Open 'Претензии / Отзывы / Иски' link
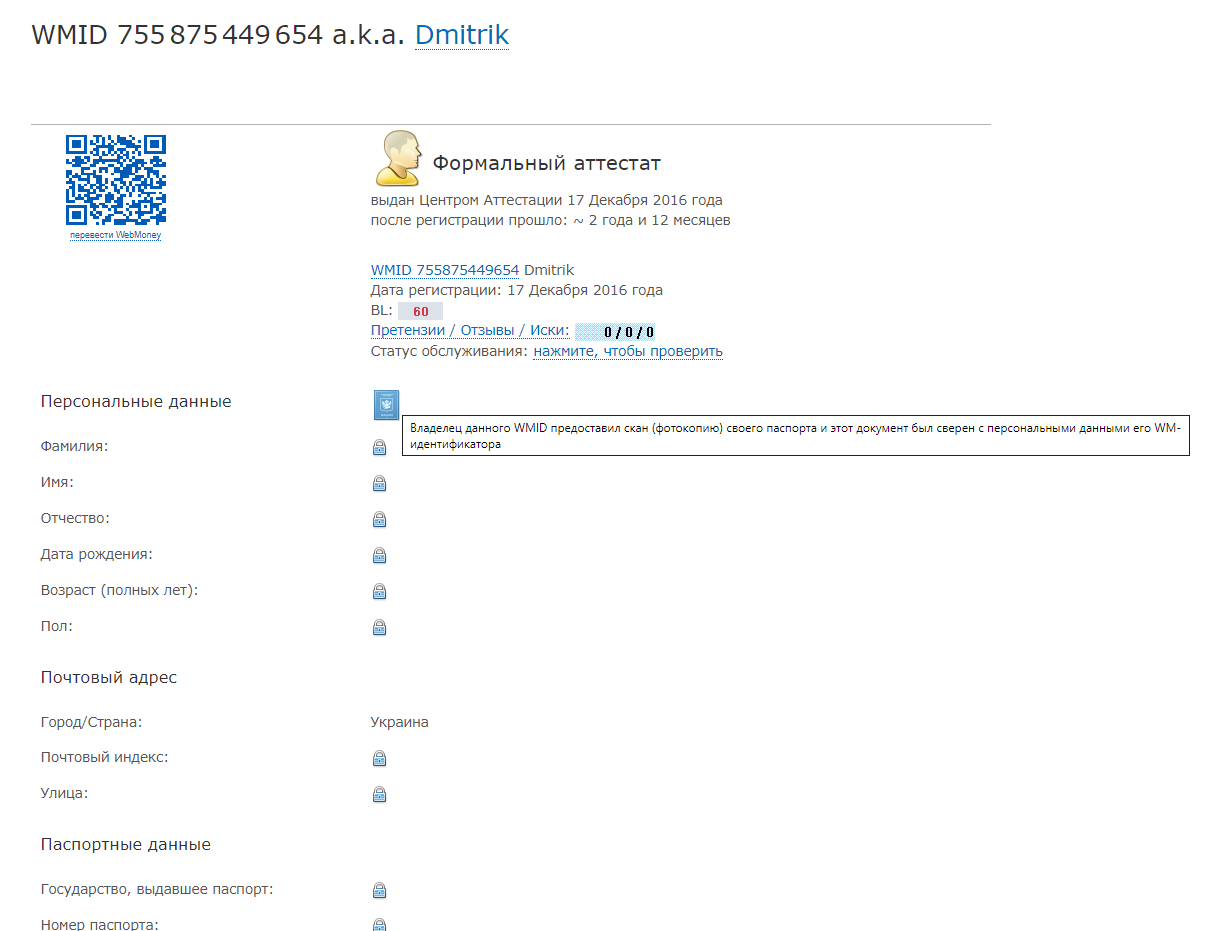Viewport: 1229px width, 931px height. click(470, 331)
